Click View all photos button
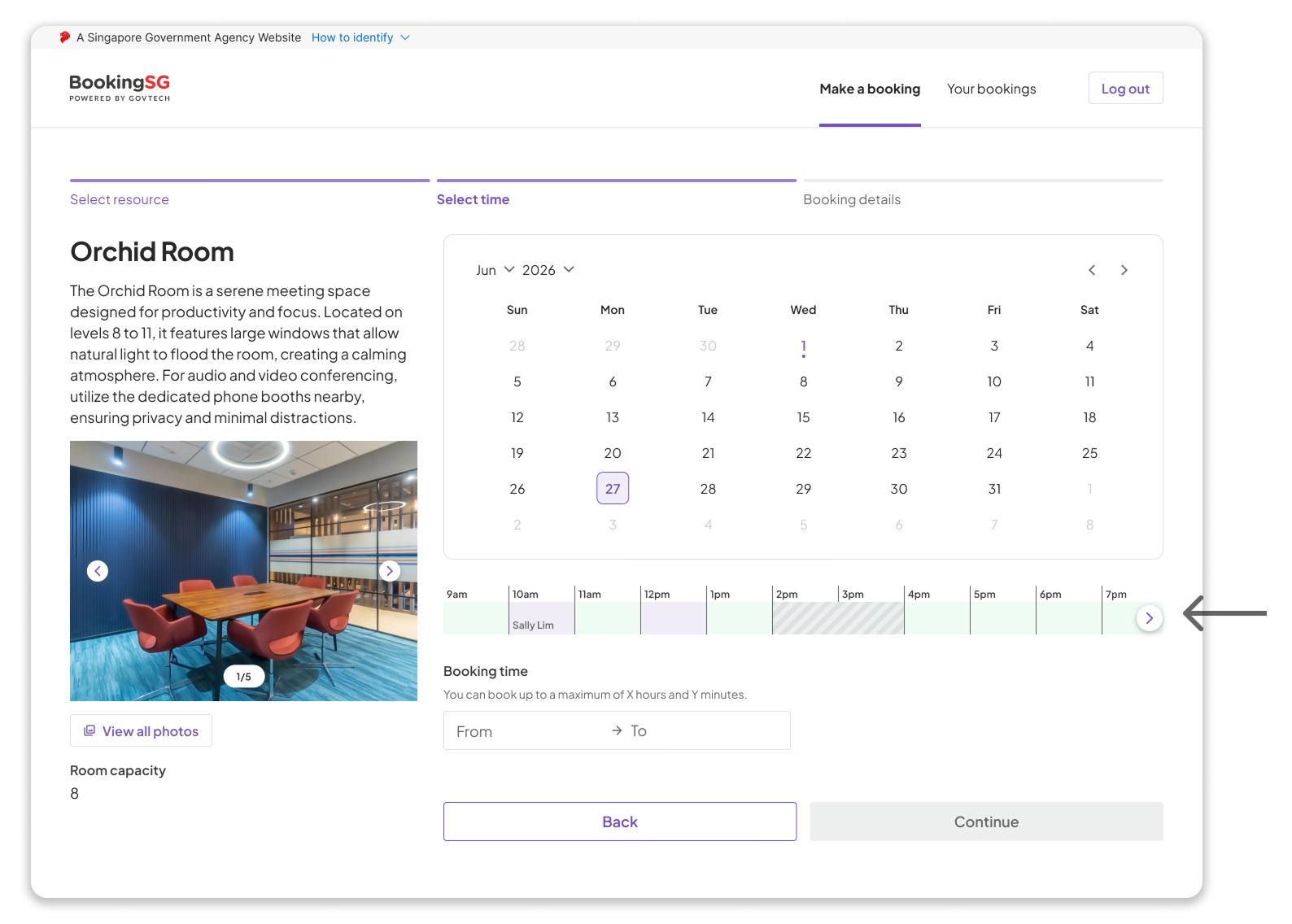The height and width of the screenshot is (924, 1292). (141, 730)
